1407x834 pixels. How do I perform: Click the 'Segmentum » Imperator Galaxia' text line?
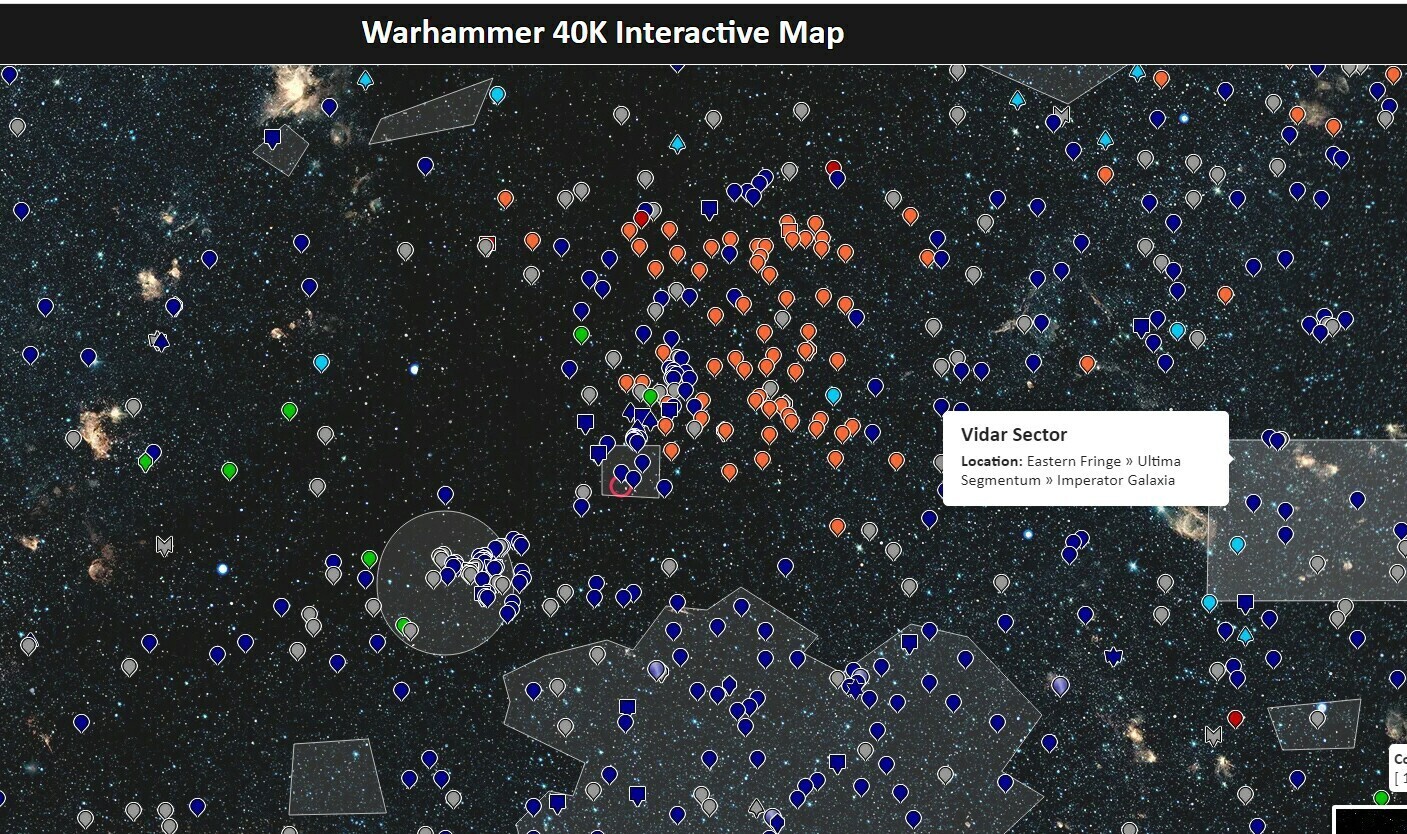pyautogui.click(x=1068, y=480)
